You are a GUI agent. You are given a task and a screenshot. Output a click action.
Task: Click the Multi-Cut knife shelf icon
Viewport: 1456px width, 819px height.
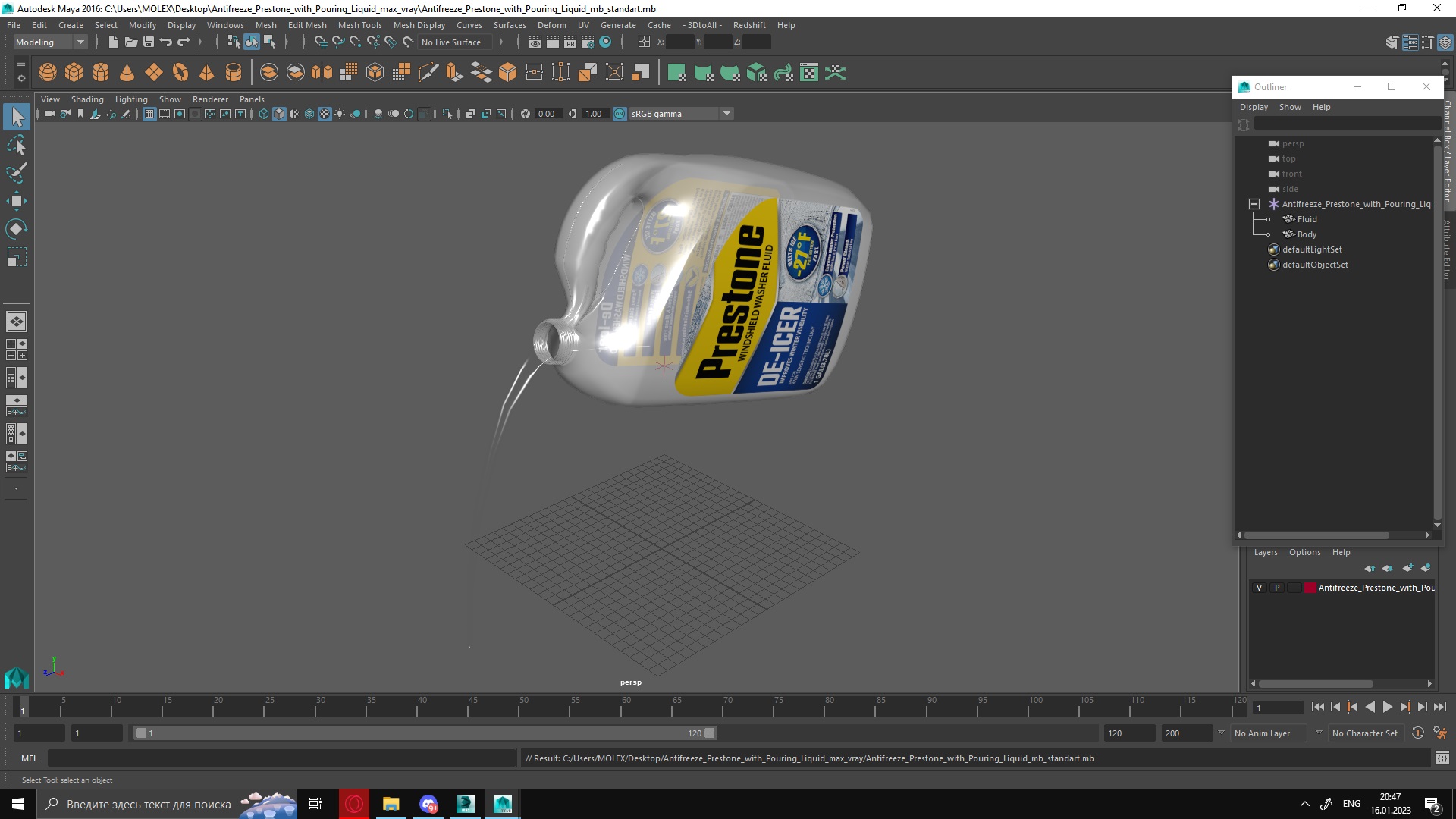[x=428, y=73]
